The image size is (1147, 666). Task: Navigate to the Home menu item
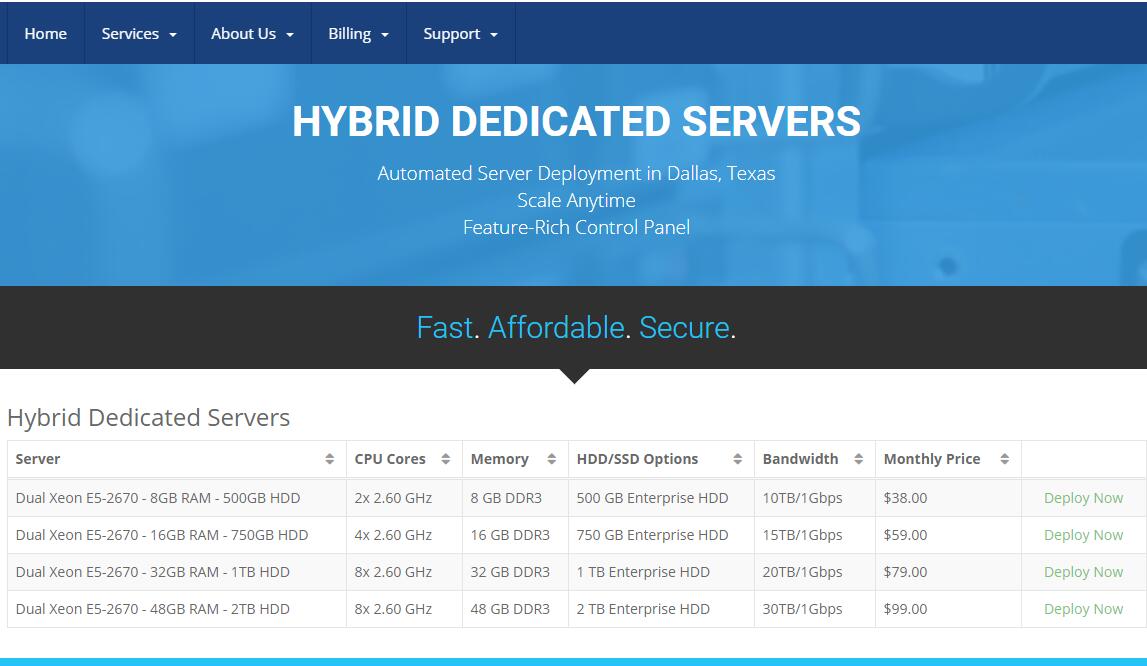tap(45, 33)
